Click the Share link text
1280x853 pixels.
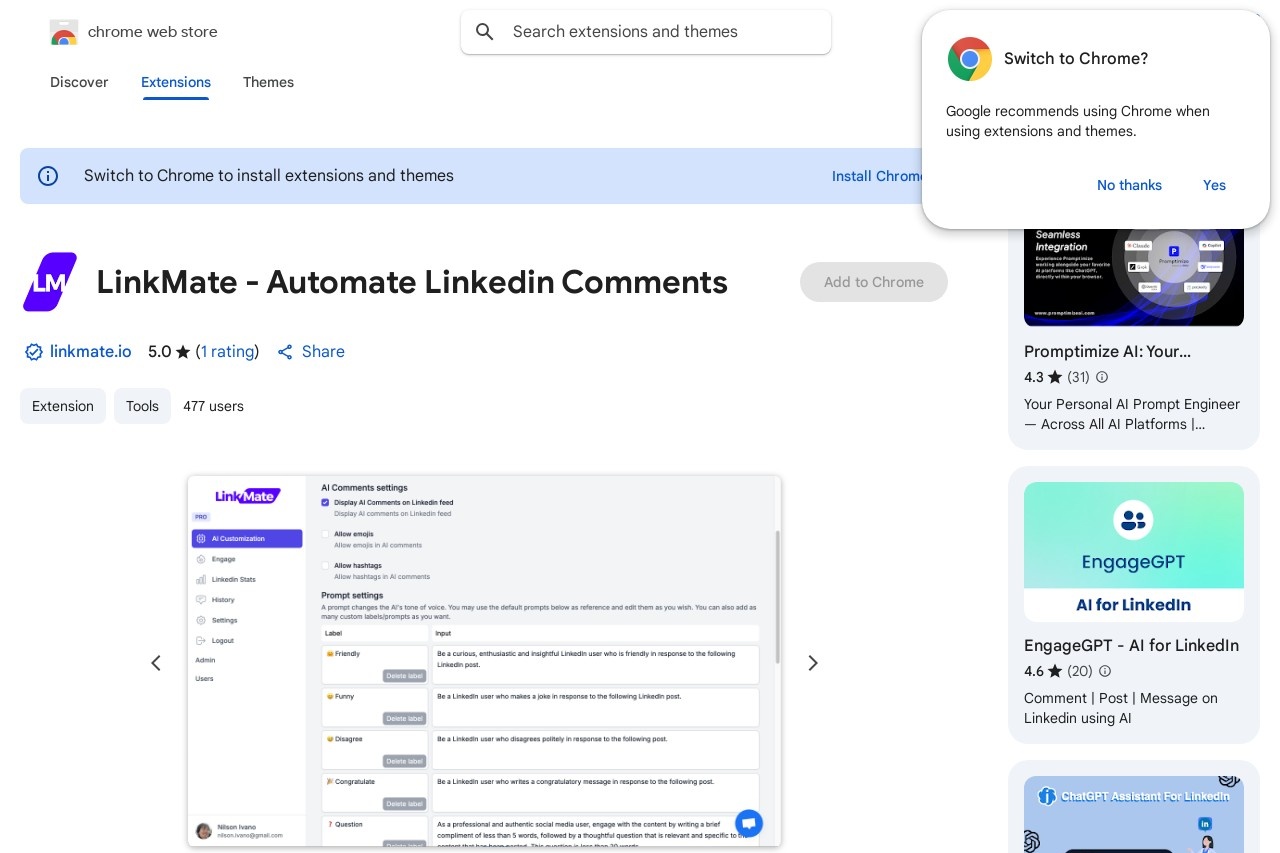click(323, 352)
